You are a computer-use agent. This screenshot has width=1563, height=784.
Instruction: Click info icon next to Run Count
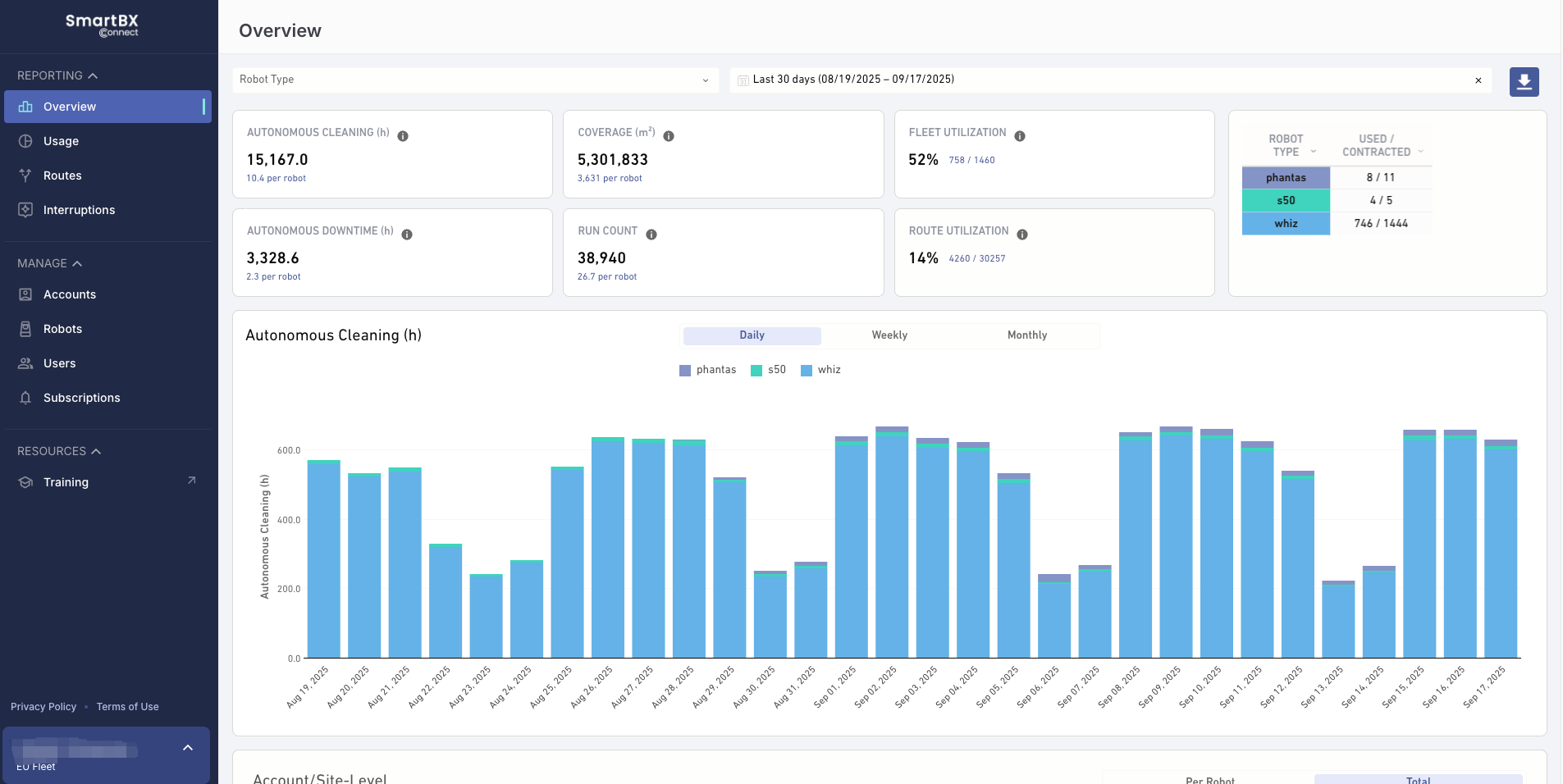tap(651, 235)
